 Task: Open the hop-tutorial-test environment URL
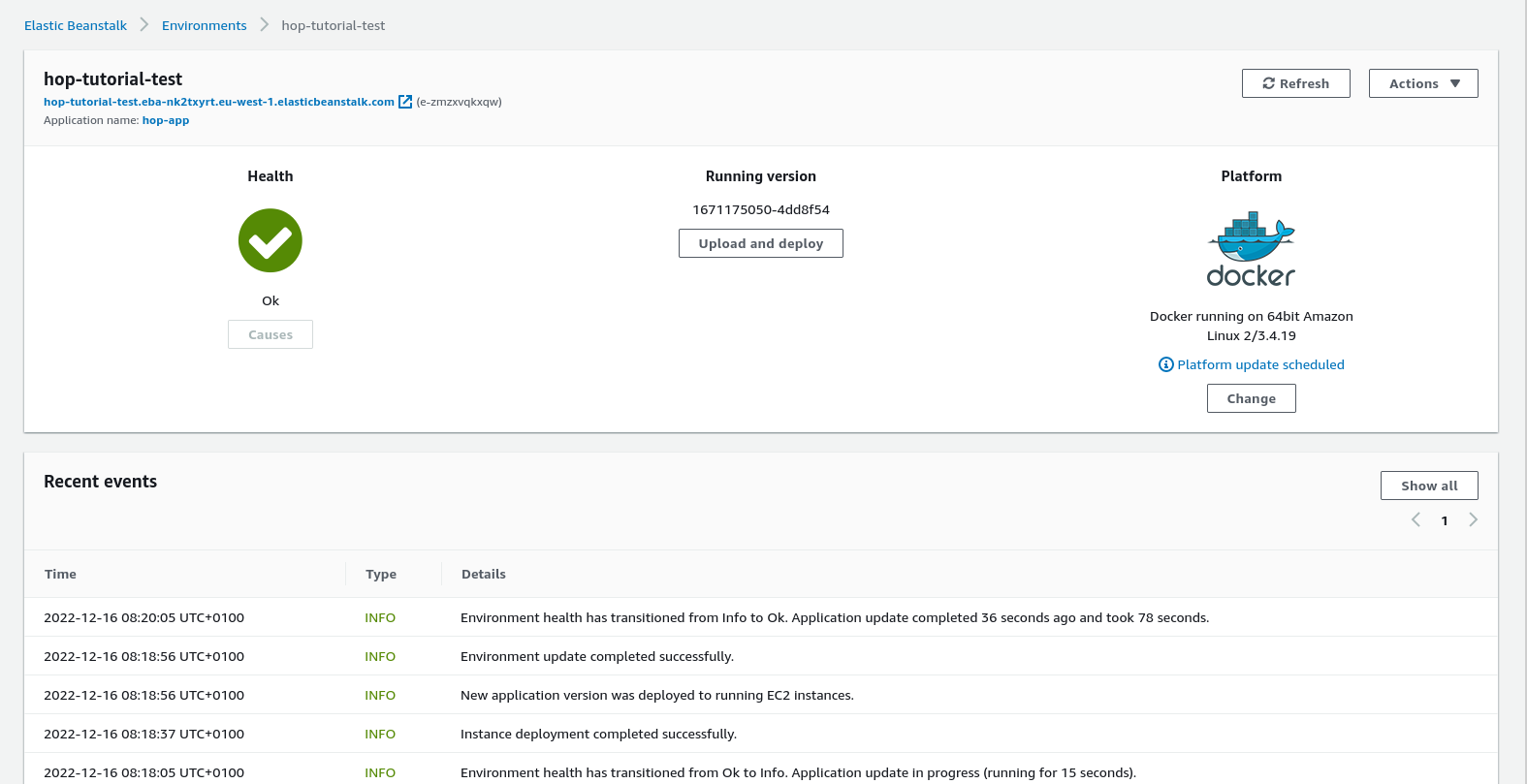219,102
